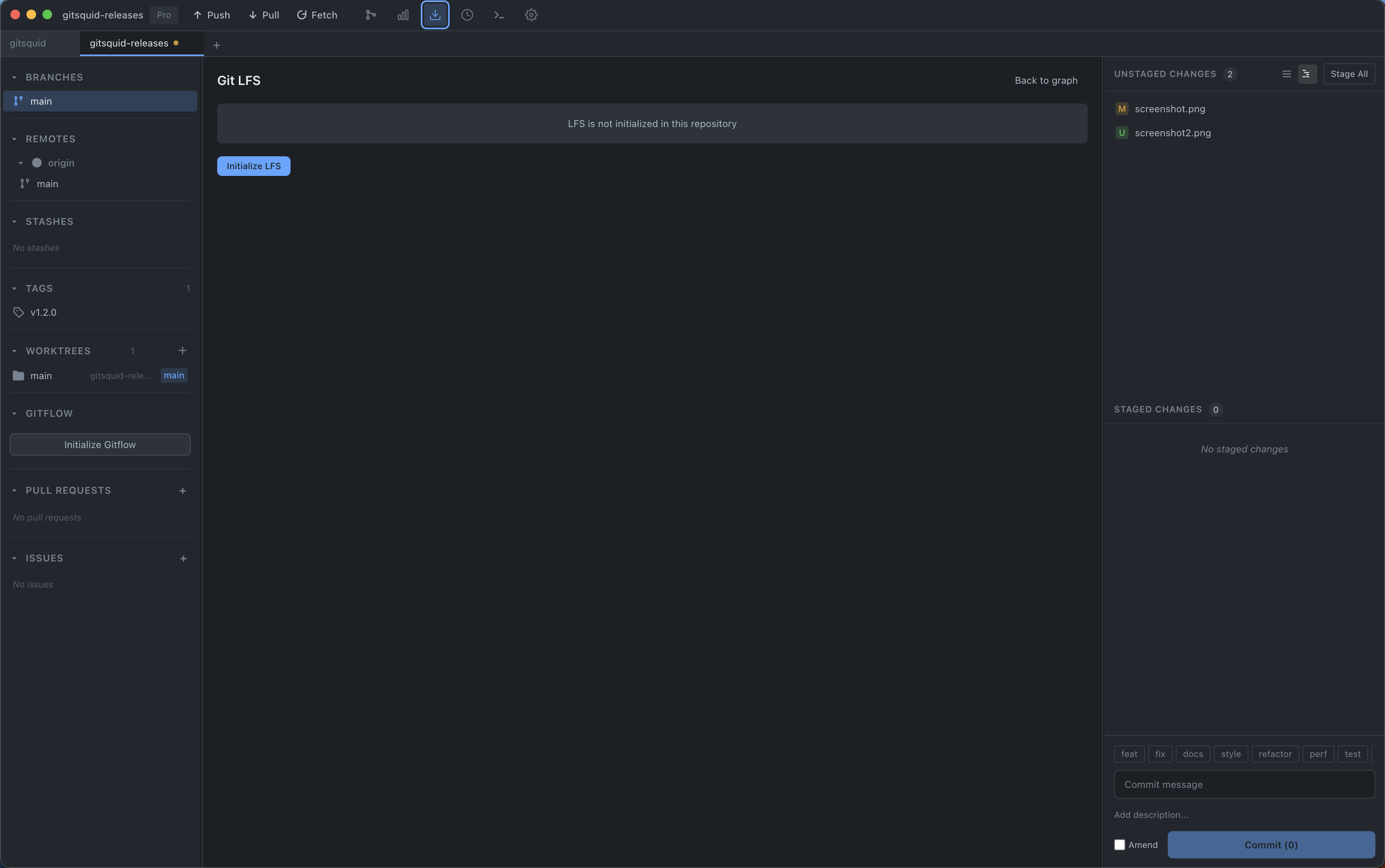Click the commit message field
This screenshot has width=1385, height=868.
(x=1244, y=784)
